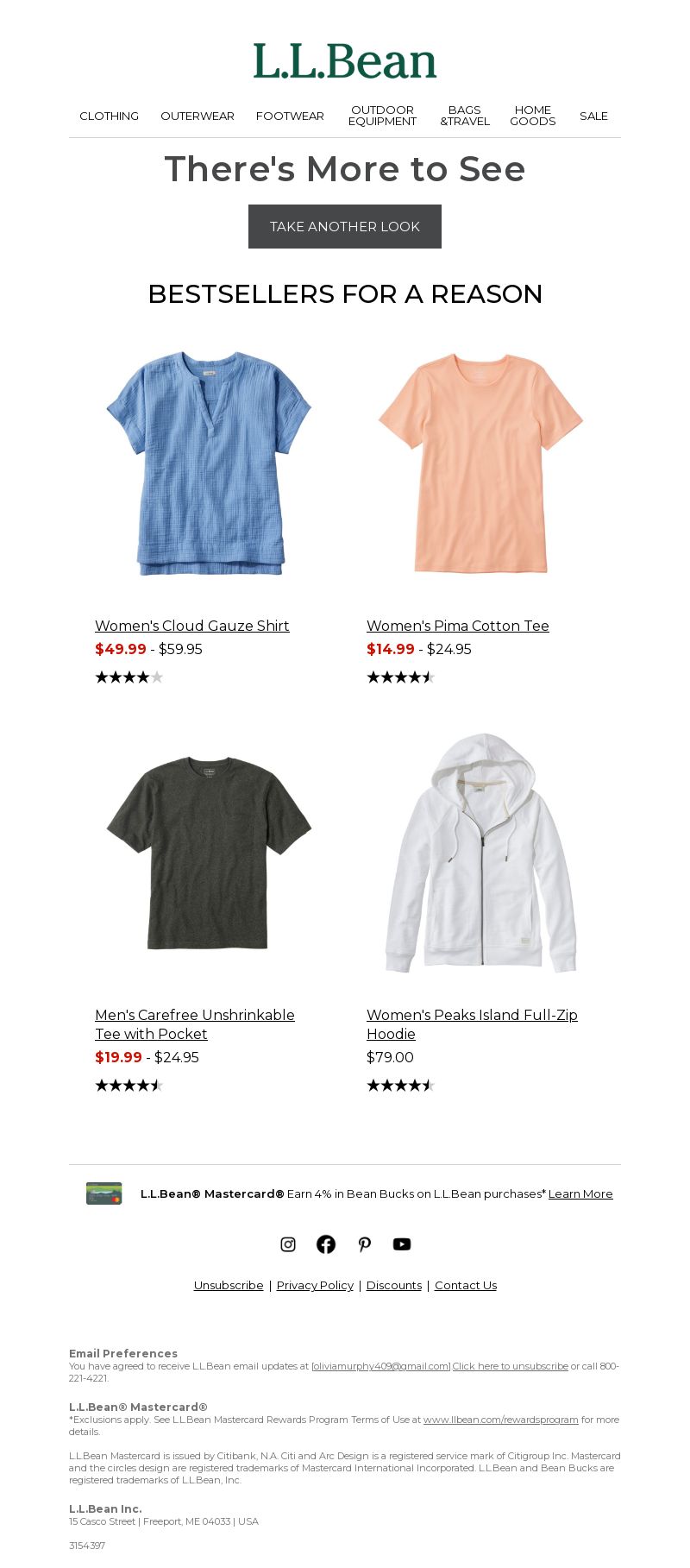Image resolution: width=690 pixels, height=1568 pixels.
Task: Open the Outerwear menu item
Action: (x=198, y=116)
